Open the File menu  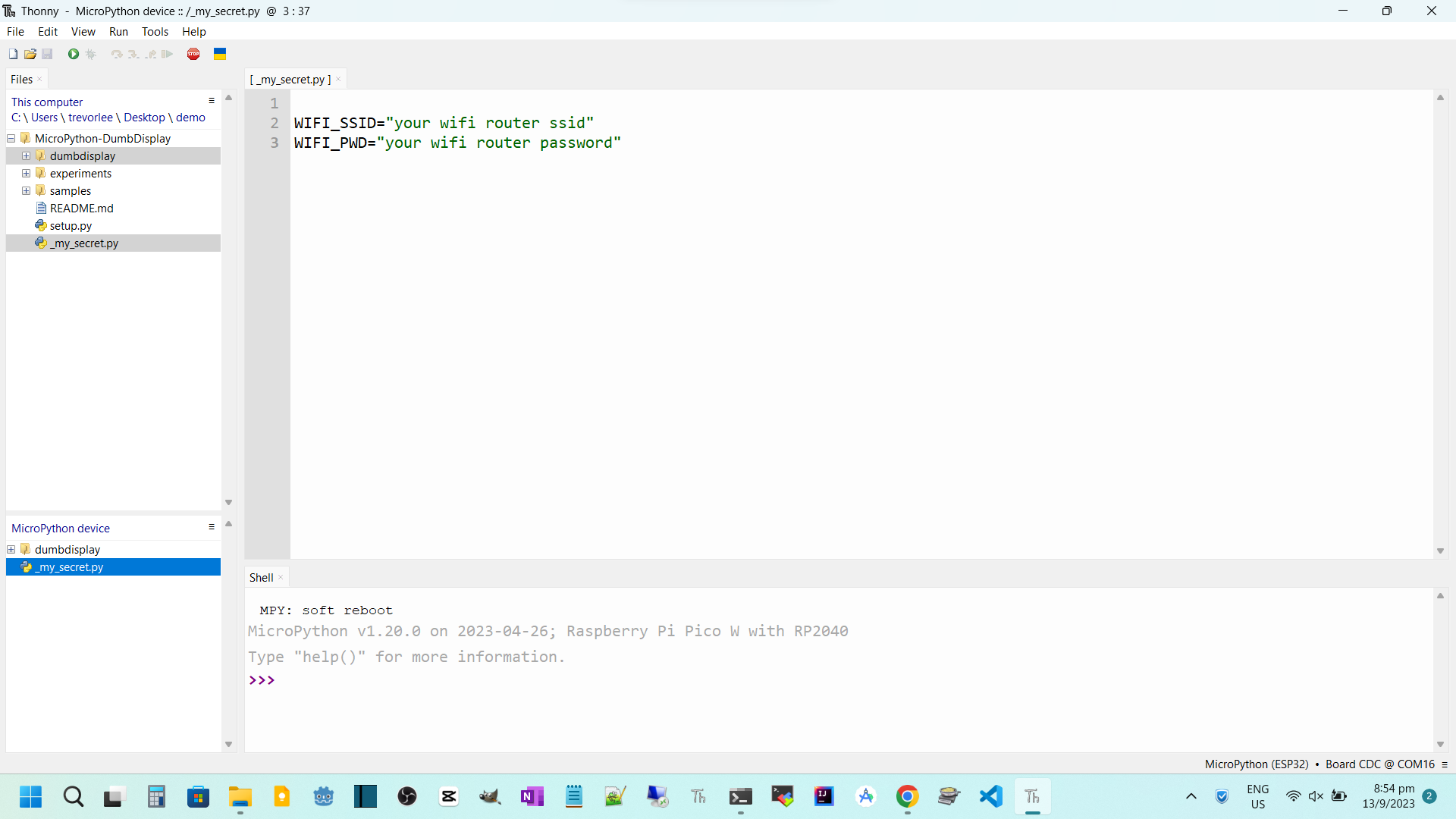(x=15, y=31)
